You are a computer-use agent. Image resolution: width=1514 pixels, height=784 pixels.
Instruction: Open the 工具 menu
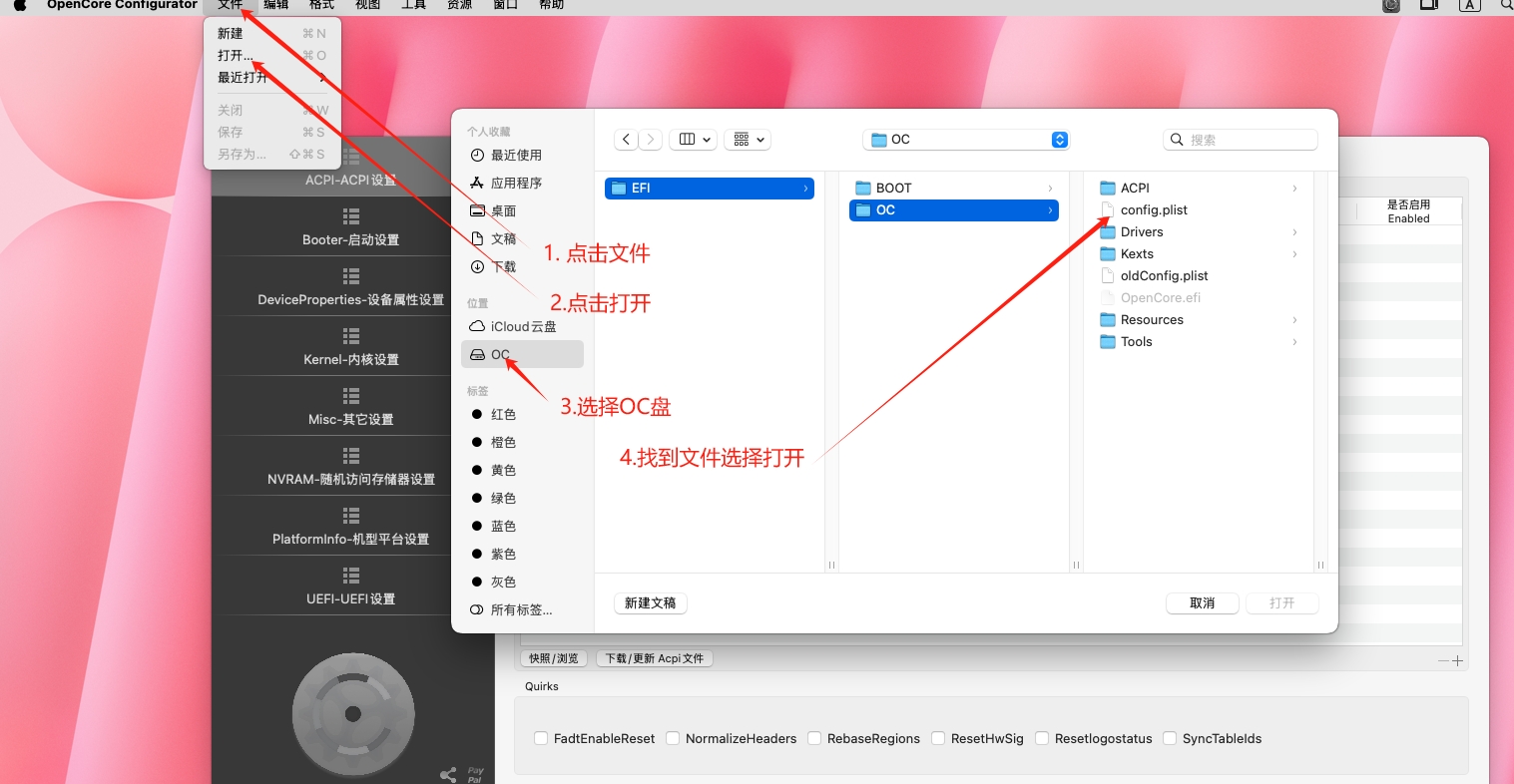click(x=414, y=5)
